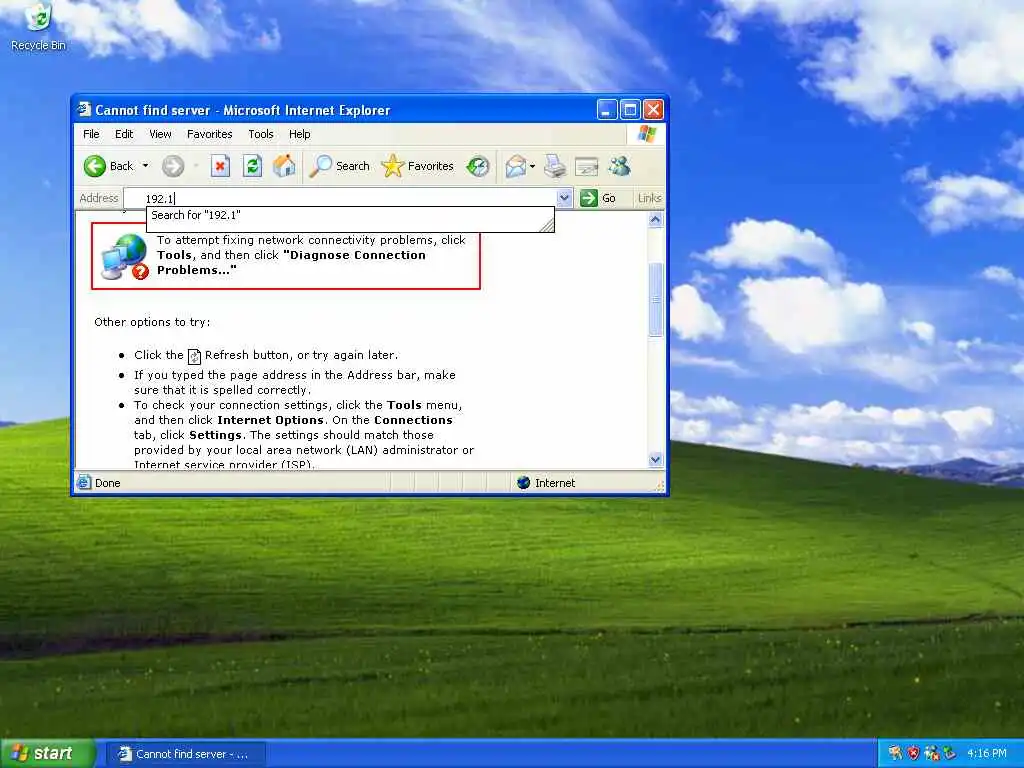Image resolution: width=1024 pixels, height=768 pixels.
Task: Expand the Address bar dropdown arrow
Action: (x=564, y=198)
